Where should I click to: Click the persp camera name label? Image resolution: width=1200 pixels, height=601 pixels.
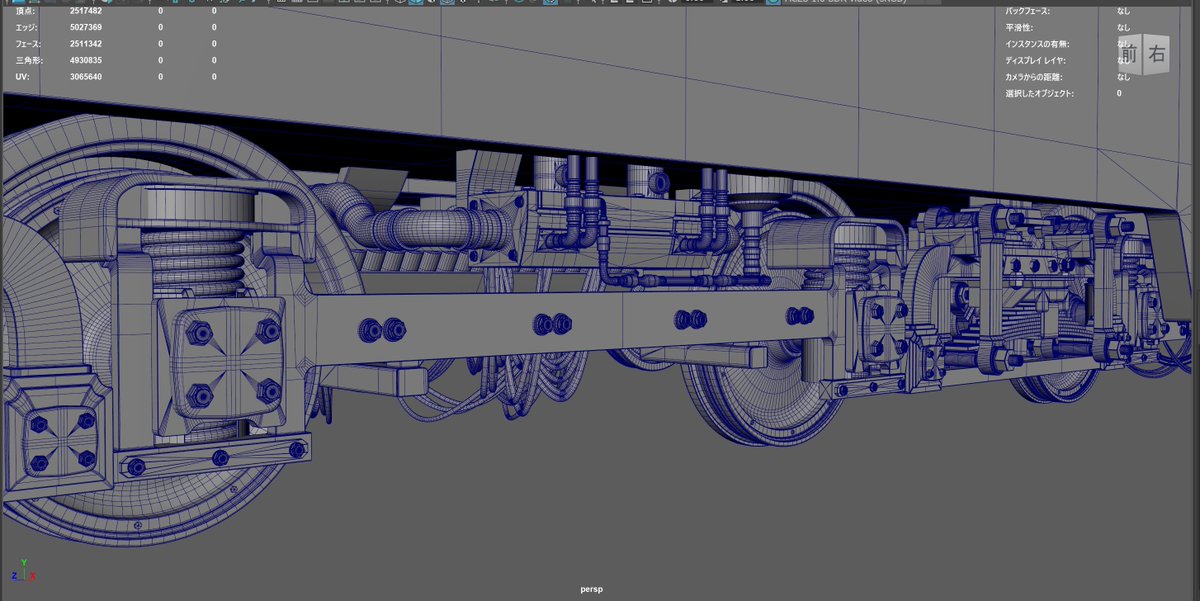click(592, 589)
